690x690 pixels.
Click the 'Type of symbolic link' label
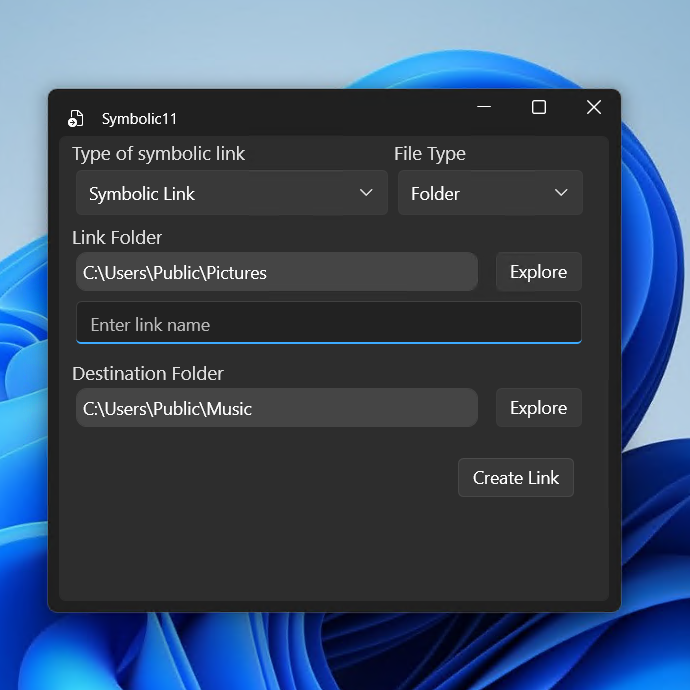coord(158,154)
